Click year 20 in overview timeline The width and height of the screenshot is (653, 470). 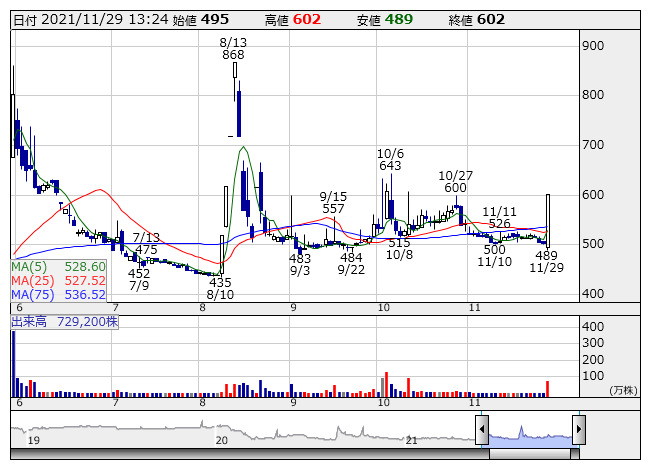[x=222, y=440]
